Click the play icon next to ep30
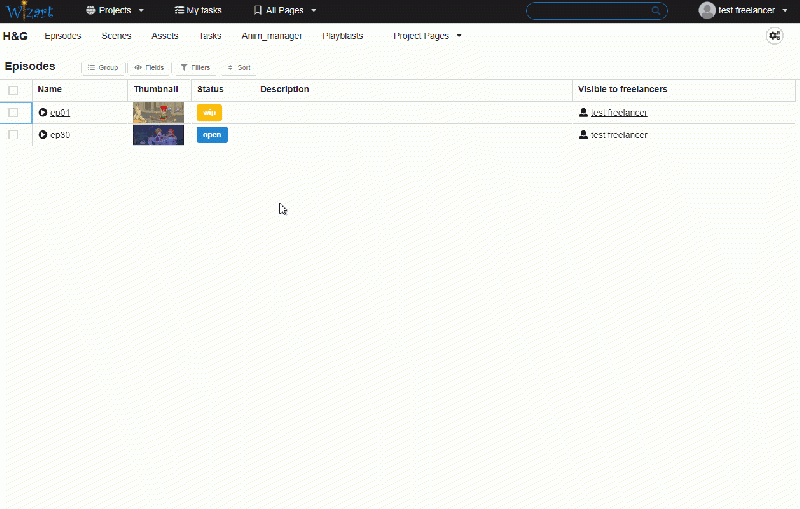Image resolution: width=800 pixels, height=509 pixels. pos(43,135)
